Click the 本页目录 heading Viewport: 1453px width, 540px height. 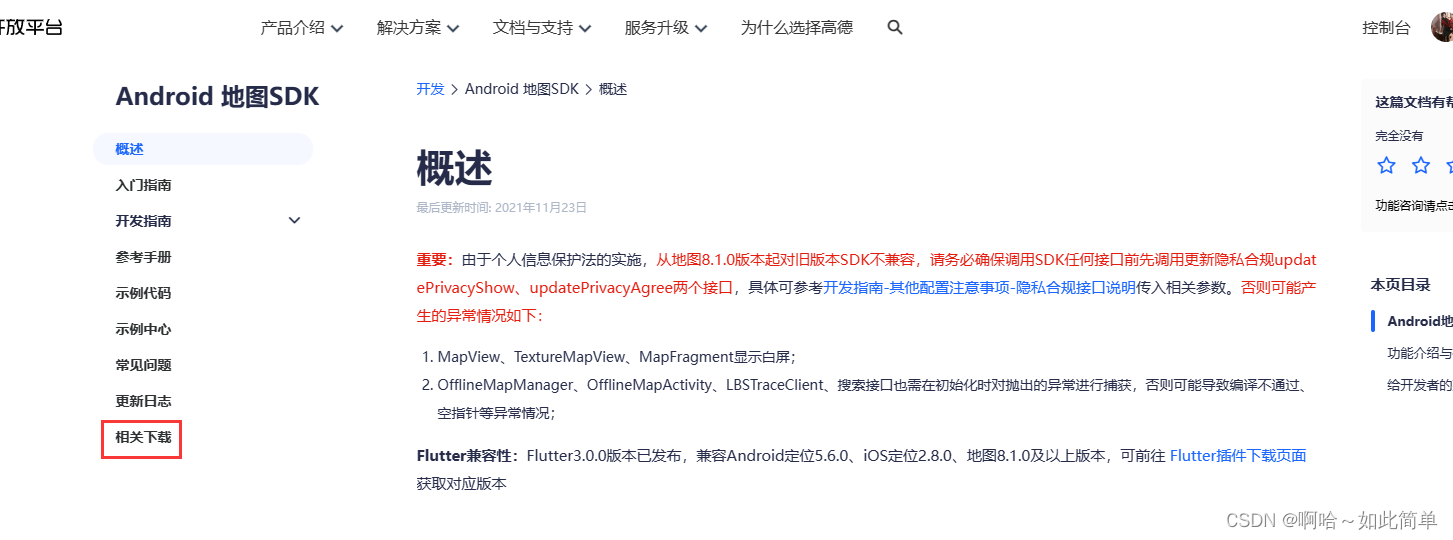tap(1400, 285)
